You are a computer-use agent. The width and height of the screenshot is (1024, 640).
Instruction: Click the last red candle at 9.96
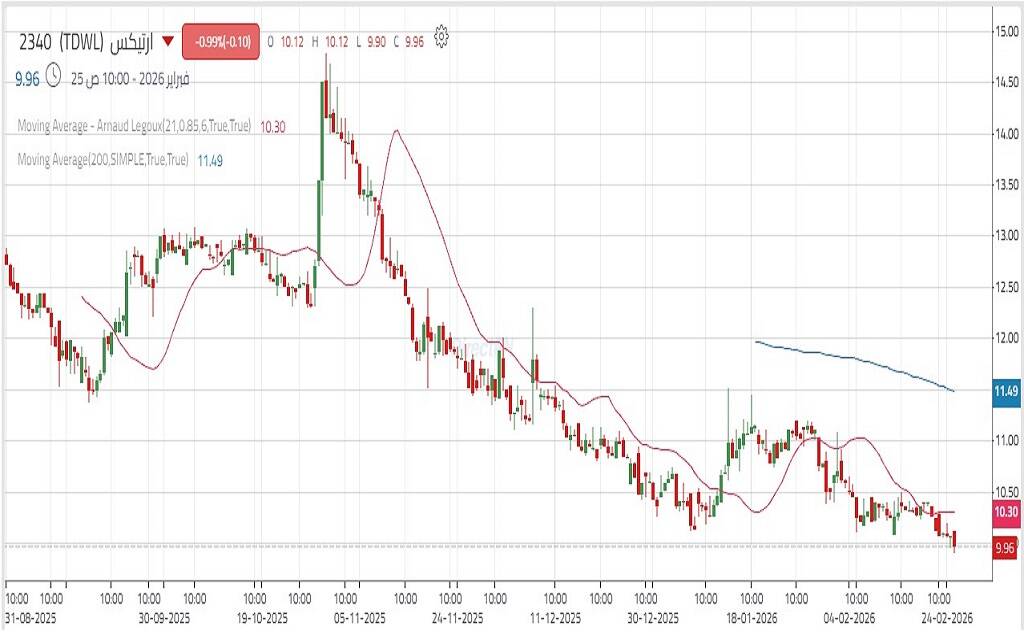click(955, 540)
